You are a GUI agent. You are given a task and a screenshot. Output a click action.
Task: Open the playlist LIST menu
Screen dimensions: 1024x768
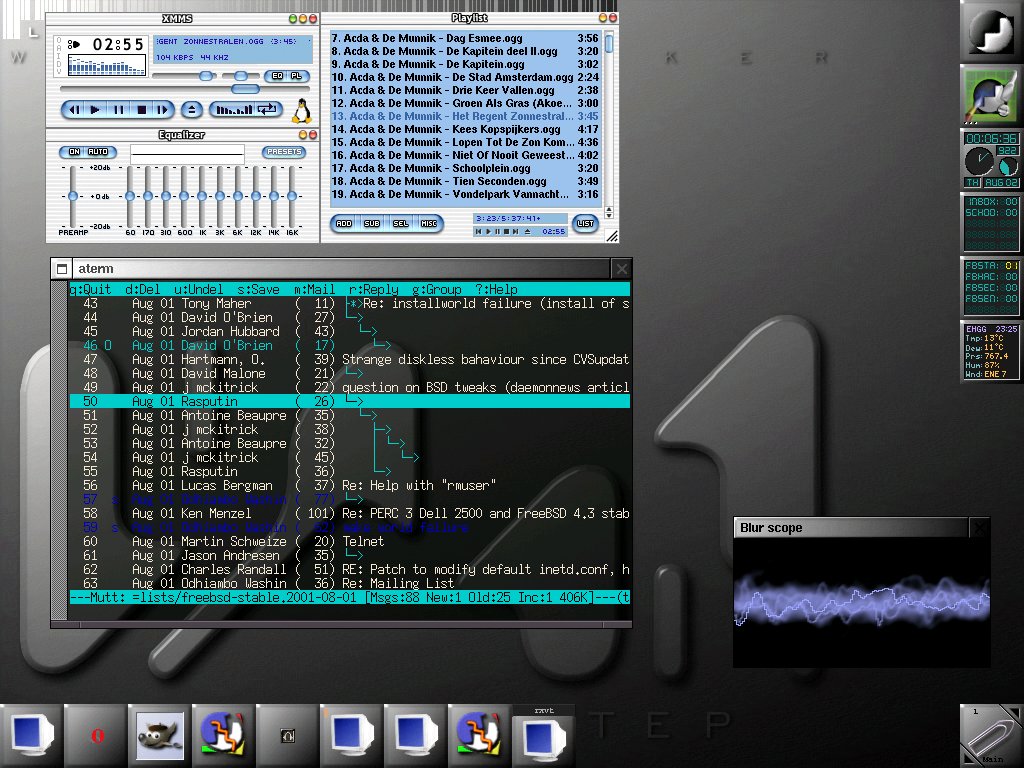coord(585,224)
